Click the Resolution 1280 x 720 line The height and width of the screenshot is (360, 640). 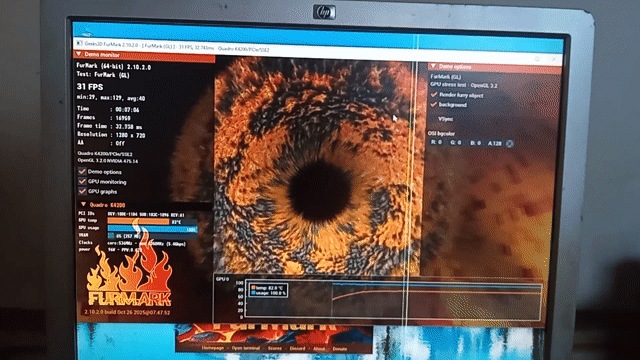pyautogui.click(x=111, y=135)
